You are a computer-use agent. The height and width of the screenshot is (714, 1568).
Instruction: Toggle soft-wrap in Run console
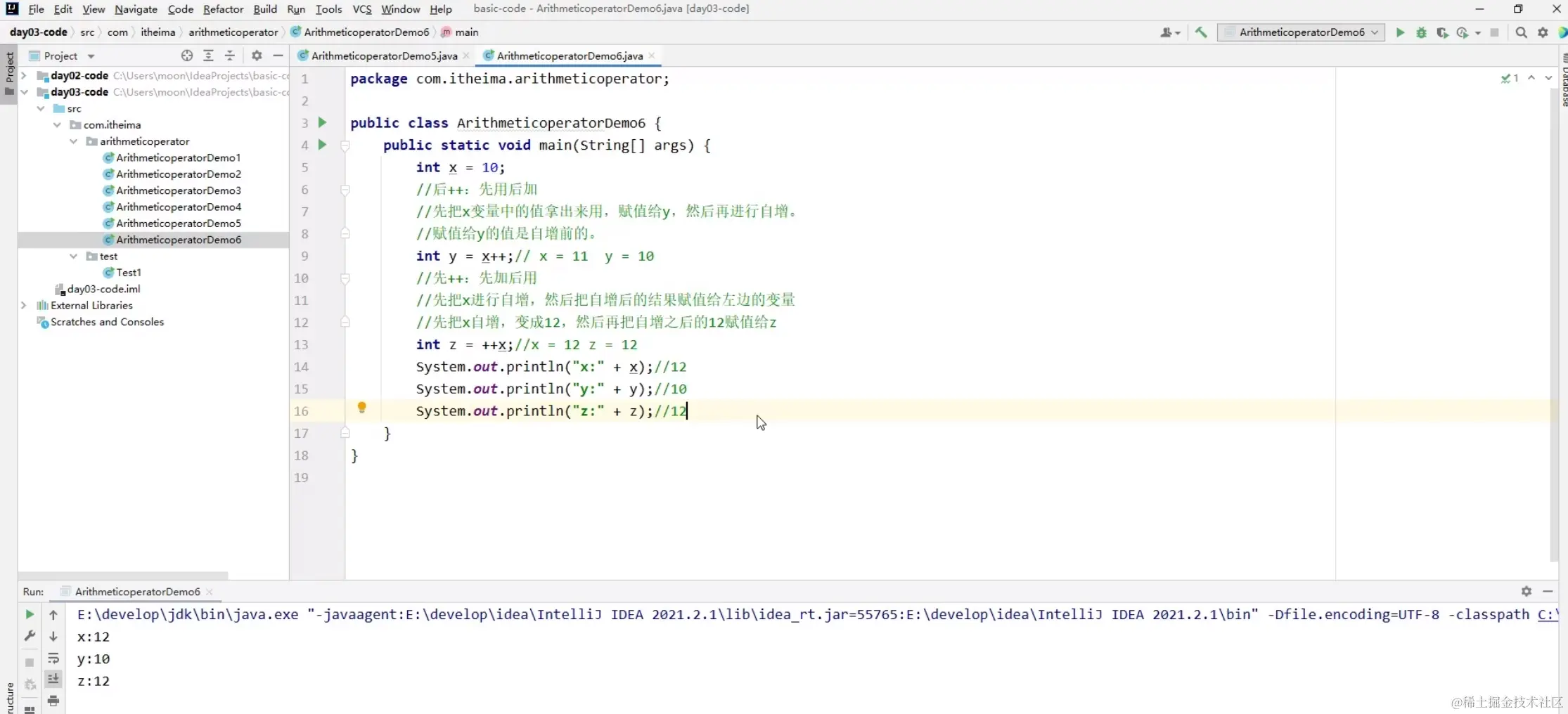(53, 658)
